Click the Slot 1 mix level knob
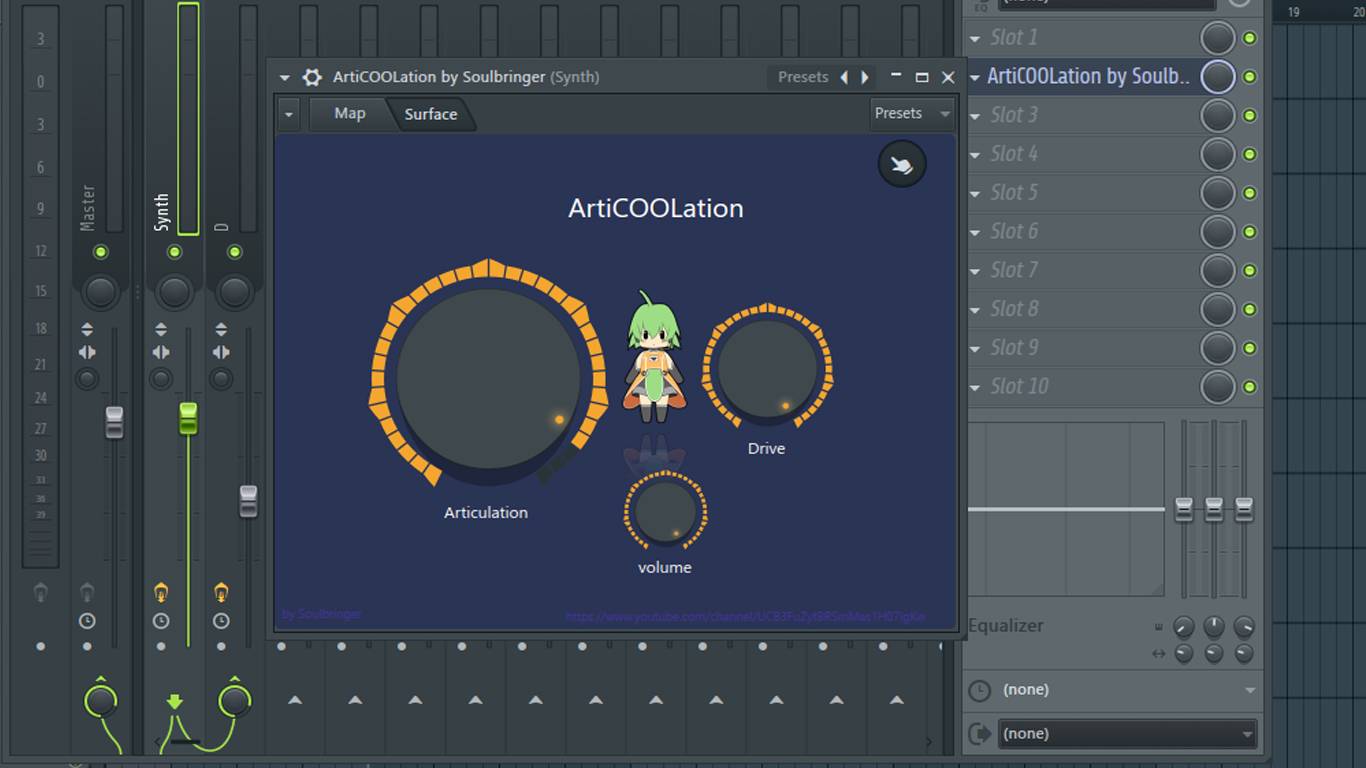Screen dimensions: 1366x768 tap(1217, 38)
